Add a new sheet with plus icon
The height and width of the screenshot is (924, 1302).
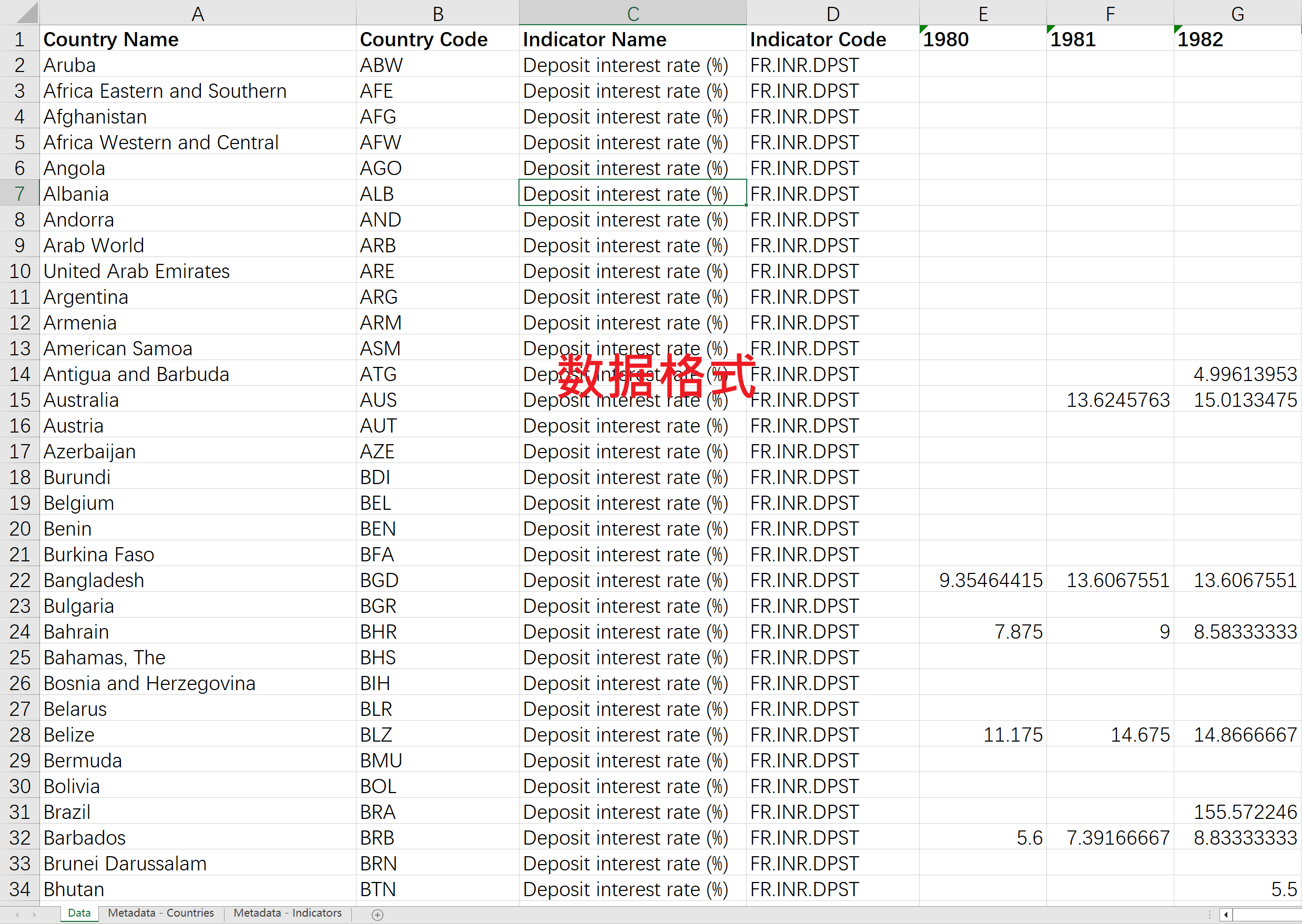tap(377, 915)
